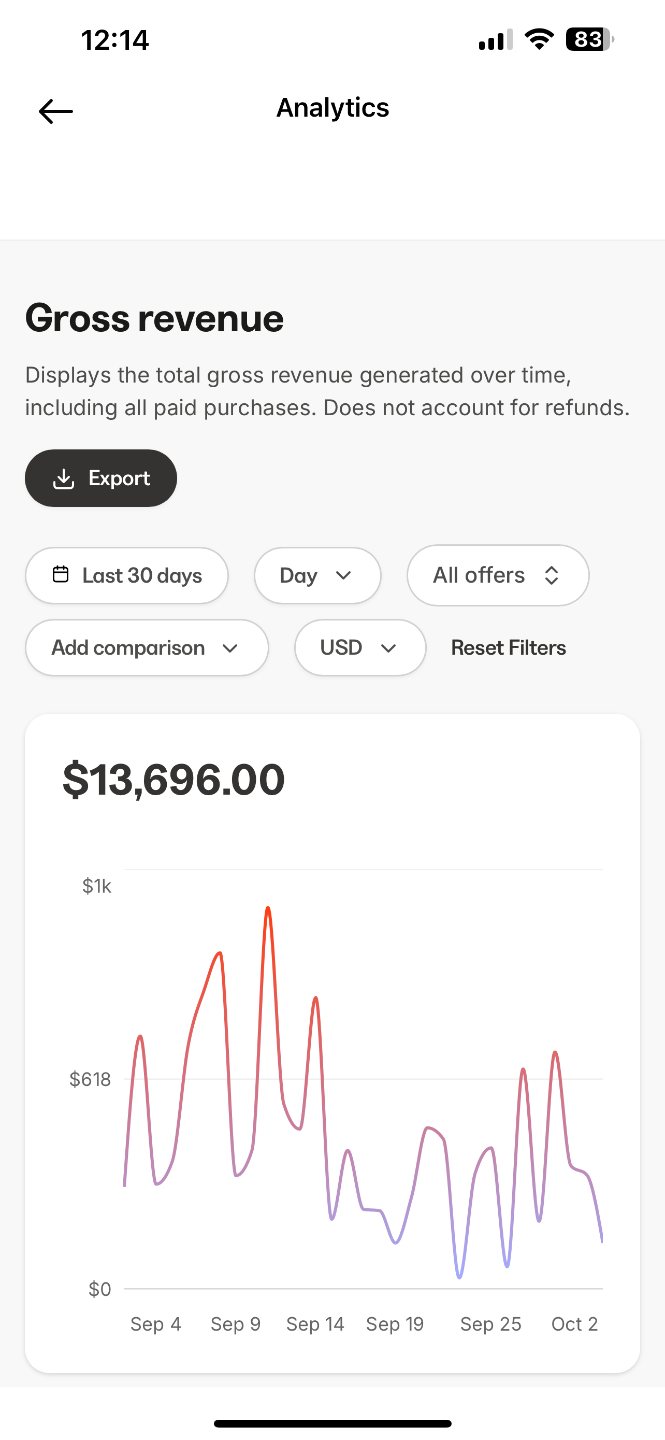The height and width of the screenshot is (1440, 665).
Task: Click the up-down sort arrows on All offers
Action: point(551,576)
